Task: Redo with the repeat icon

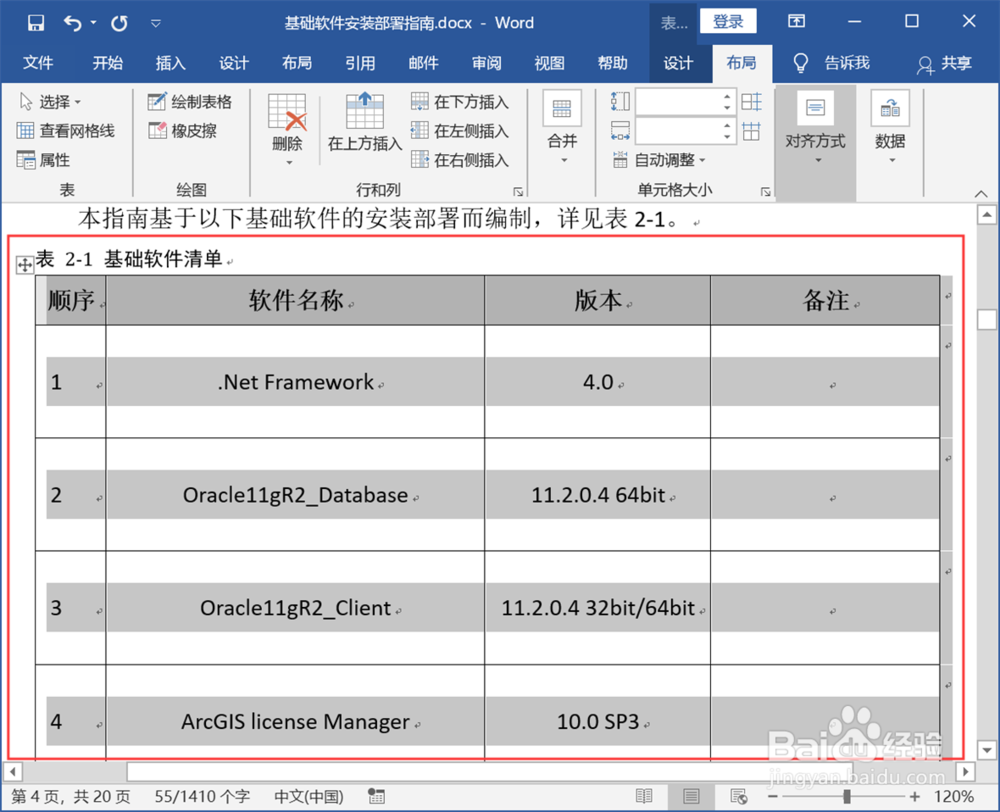Action: pos(119,23)
